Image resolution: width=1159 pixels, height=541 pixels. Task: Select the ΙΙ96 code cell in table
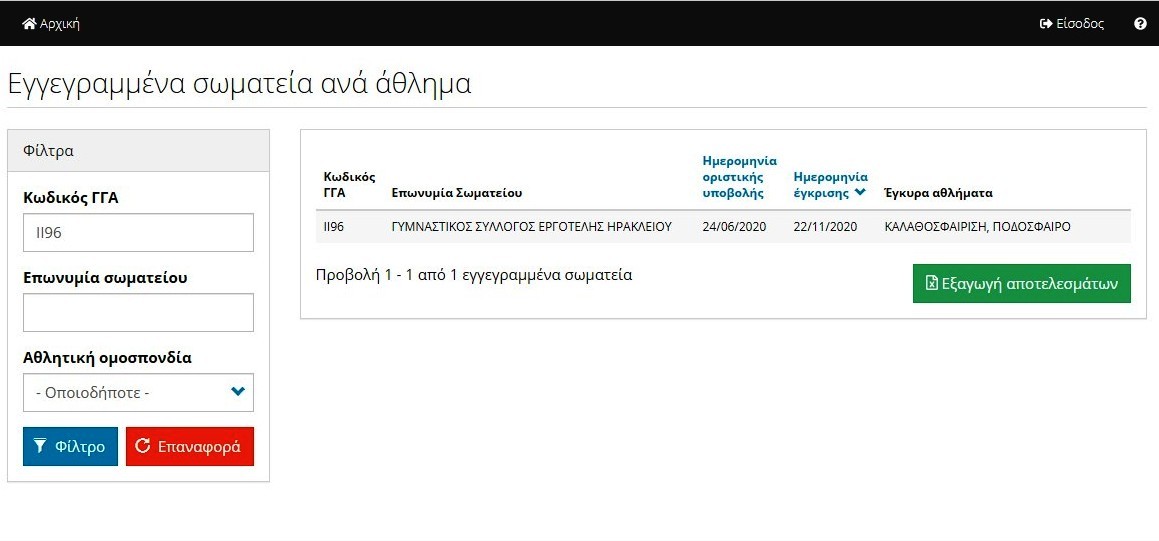(334, 227)
